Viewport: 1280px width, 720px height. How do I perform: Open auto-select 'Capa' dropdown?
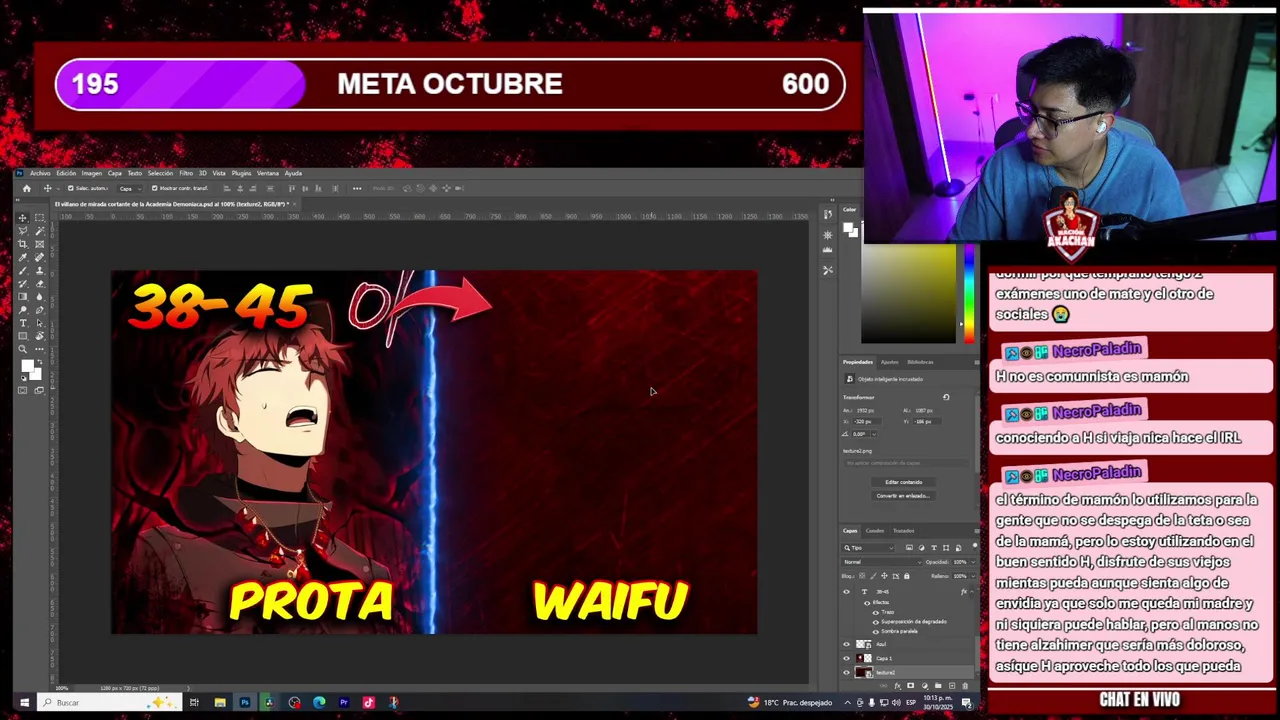130,188
